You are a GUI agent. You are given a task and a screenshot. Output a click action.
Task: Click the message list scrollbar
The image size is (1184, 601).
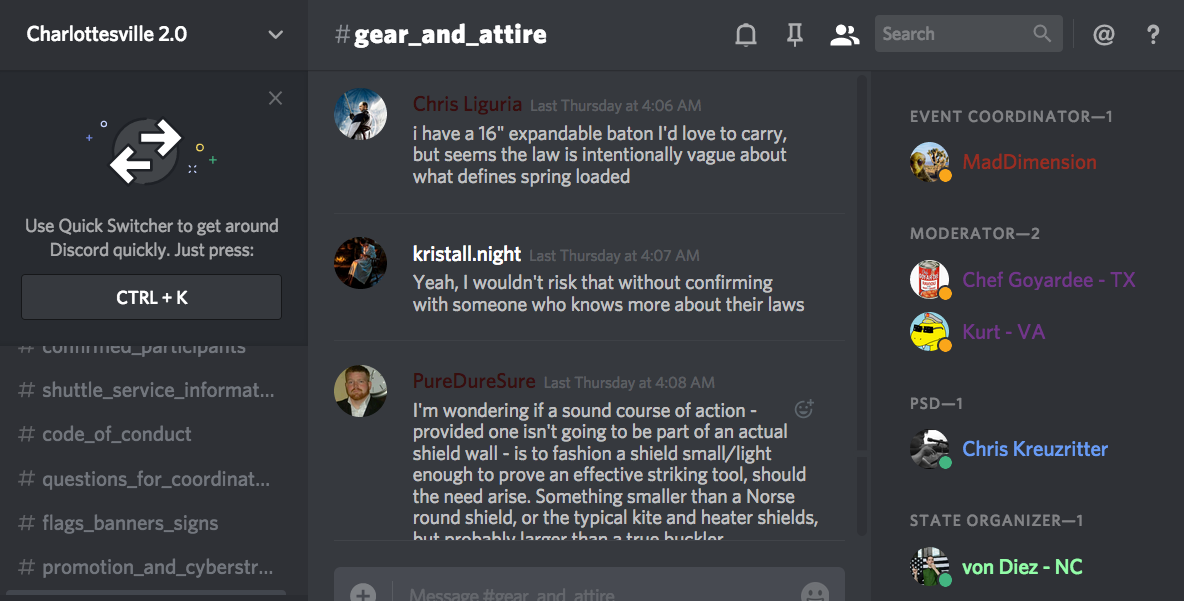862,300
